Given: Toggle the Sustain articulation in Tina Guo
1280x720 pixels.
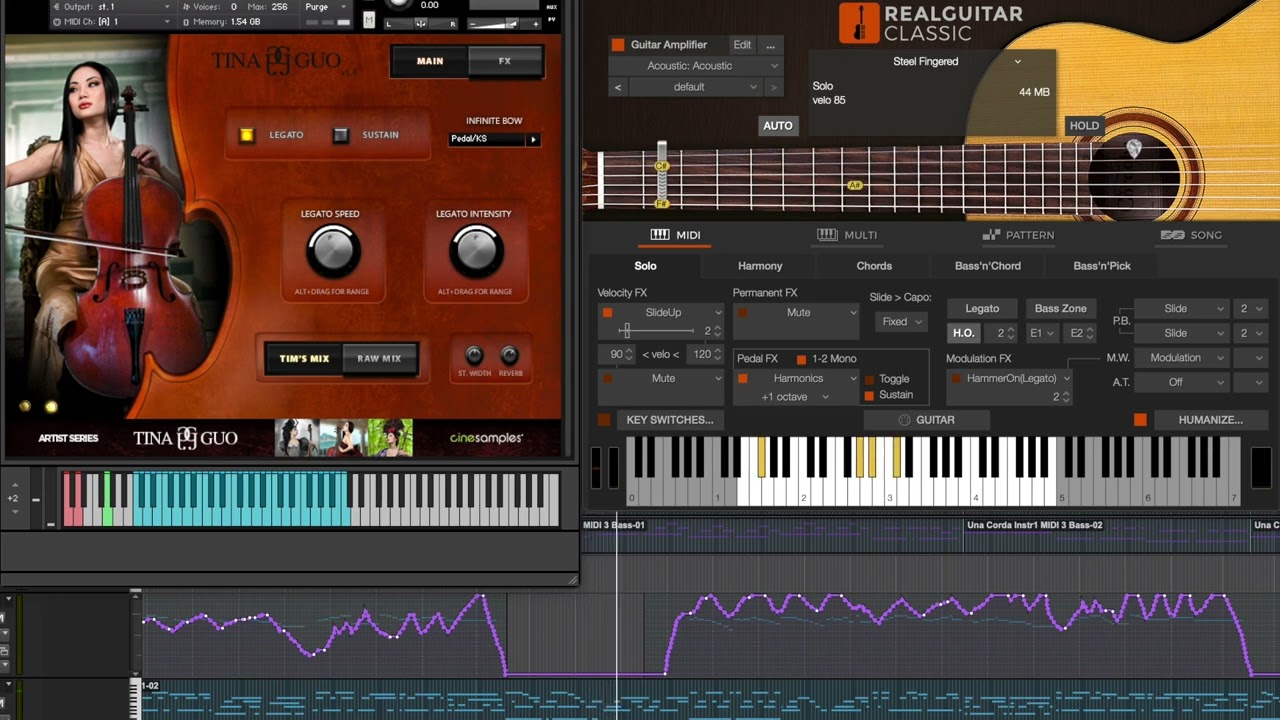Looking at the screenshot, I should coord(341,135).
